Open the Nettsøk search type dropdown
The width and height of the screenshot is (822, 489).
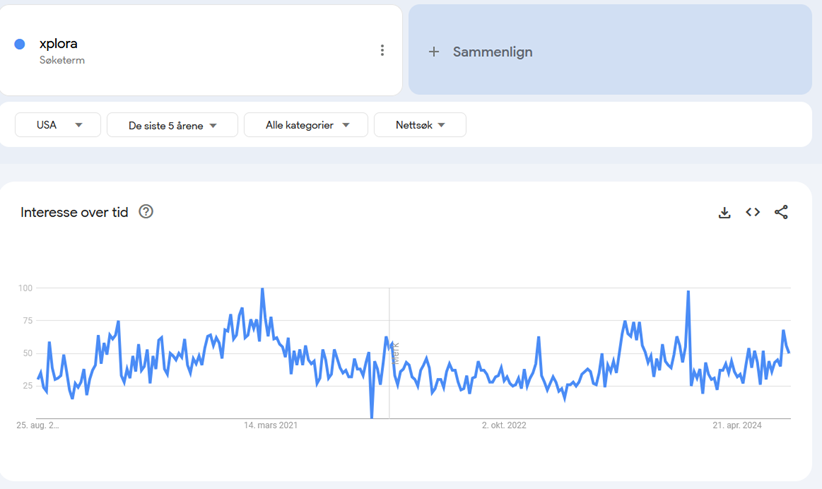click(420, 125)
